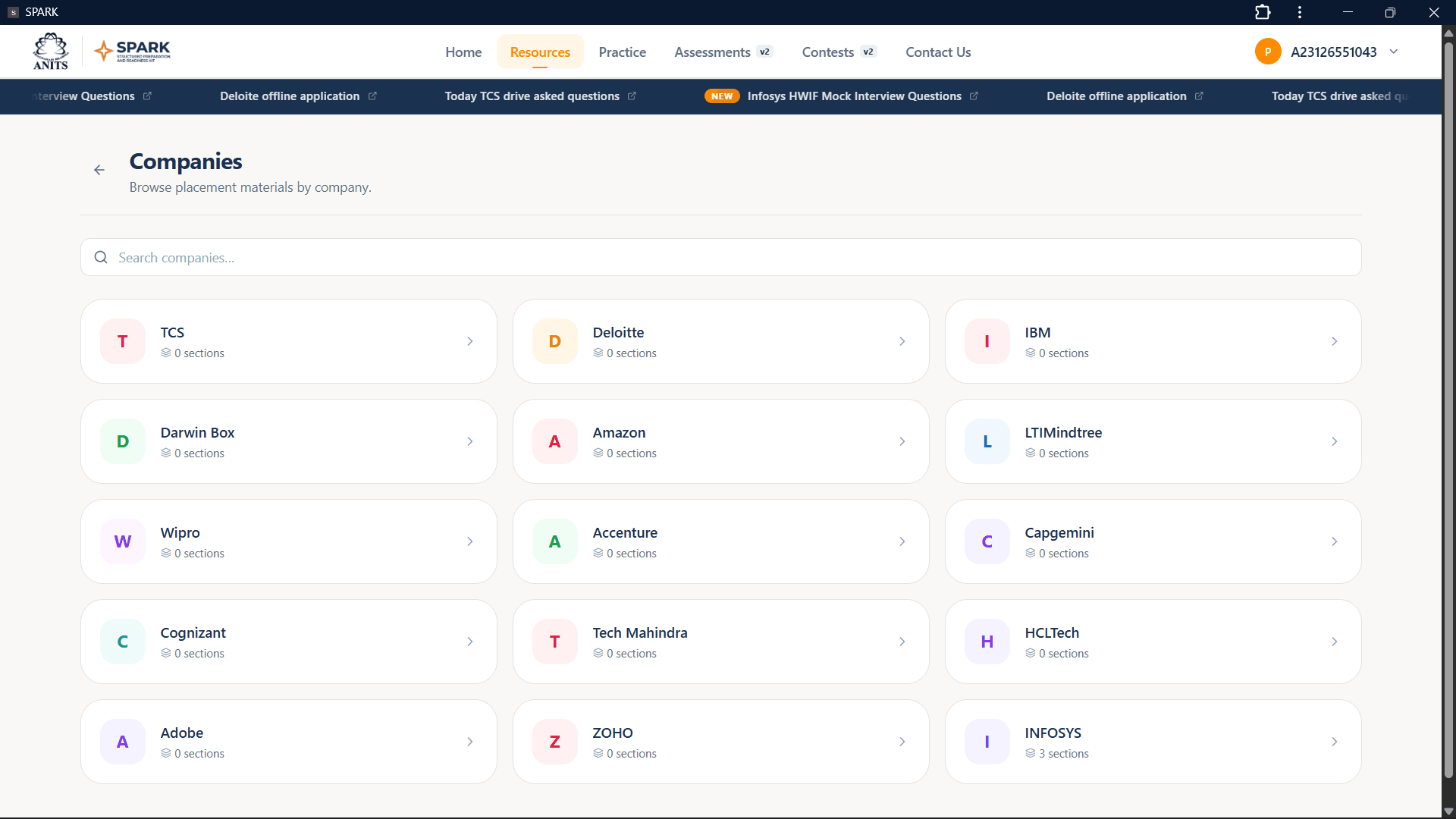Image resolution: width=1456 pixels, height=819 pixels.
Task: Open INFOSYS card chevron
Action: [x=1335, y=742]
